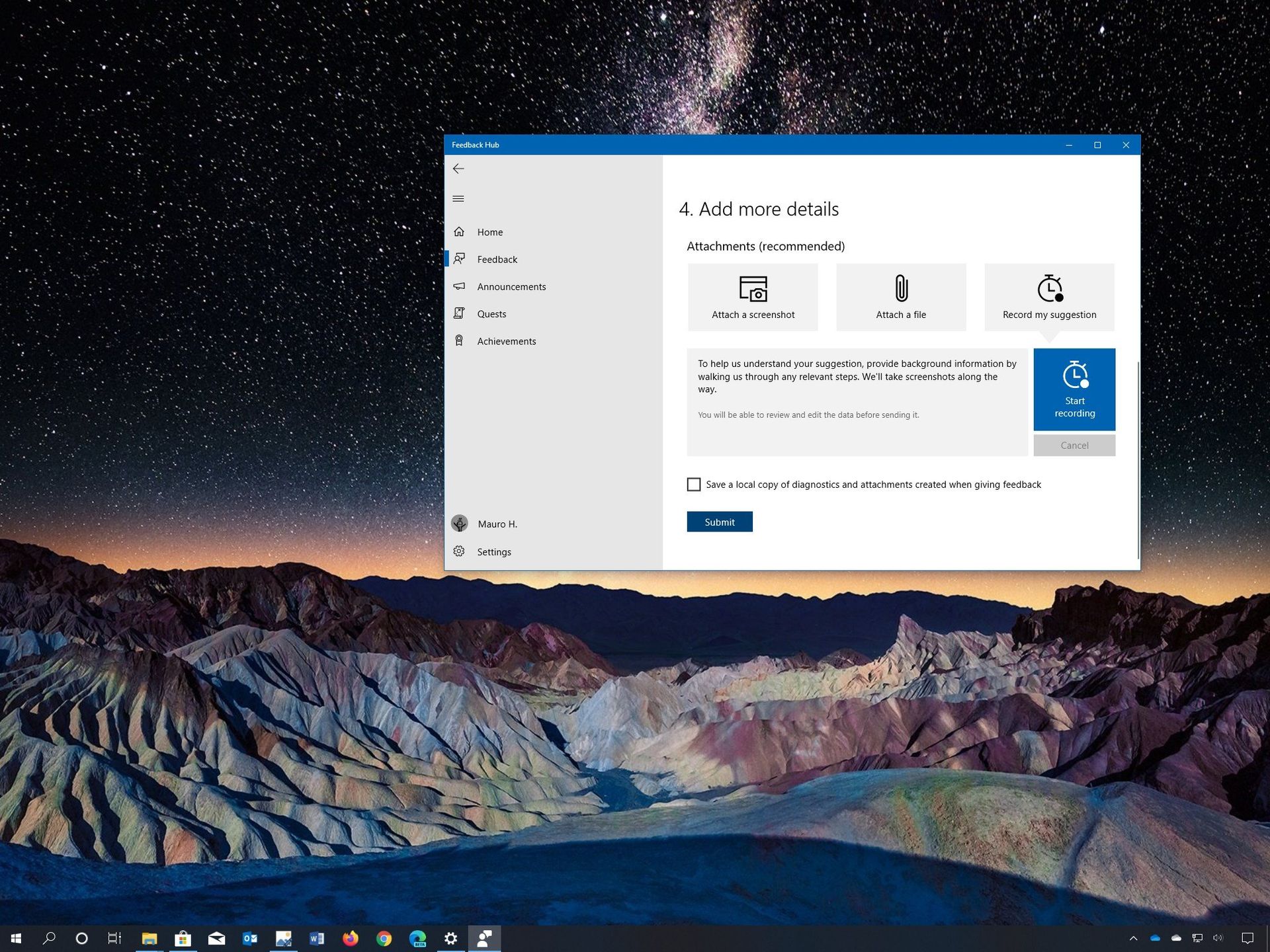Cancel the recording setup
1270x952 pixels.
[1074, 445]
